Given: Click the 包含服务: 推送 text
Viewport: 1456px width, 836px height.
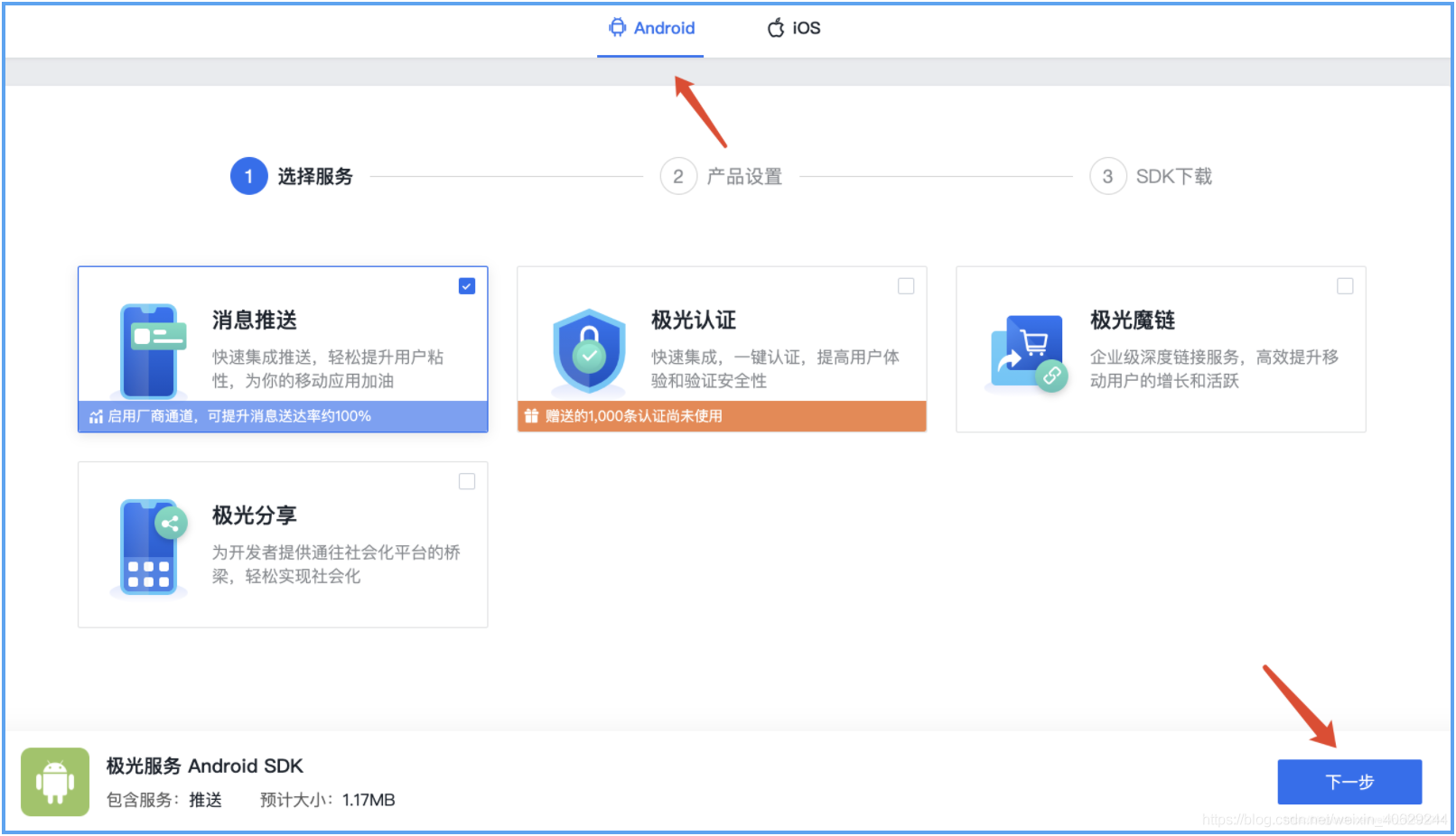Looking at the screenshot, I should [x=164, y=800].
